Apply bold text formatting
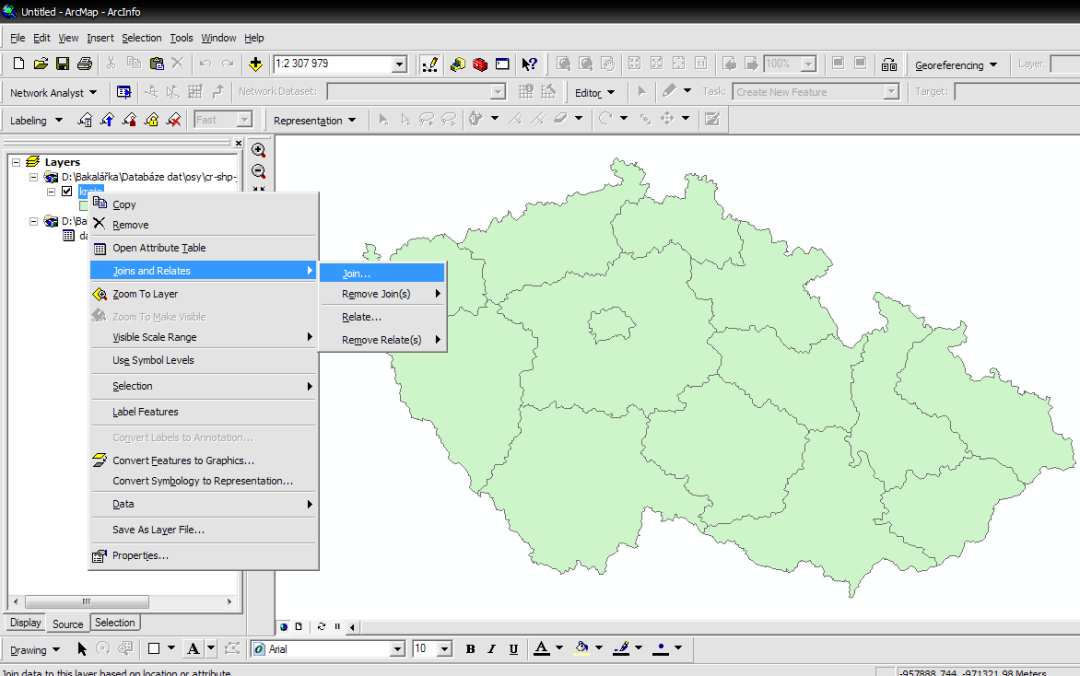 coord(470,649)
